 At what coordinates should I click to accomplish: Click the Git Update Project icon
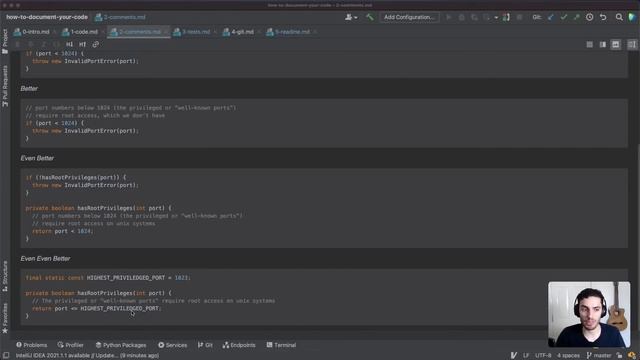[x=551, y=17]
